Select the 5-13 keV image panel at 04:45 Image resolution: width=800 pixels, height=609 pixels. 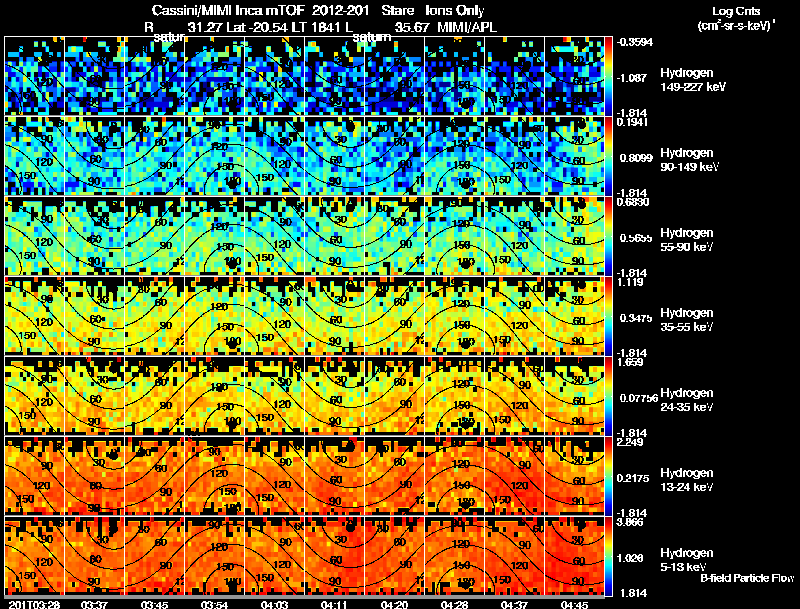click(574, 556)
